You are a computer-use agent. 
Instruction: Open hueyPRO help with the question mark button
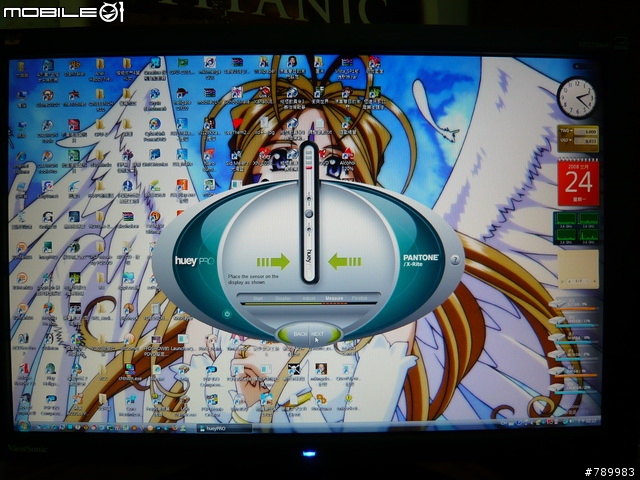click(455, 260)
